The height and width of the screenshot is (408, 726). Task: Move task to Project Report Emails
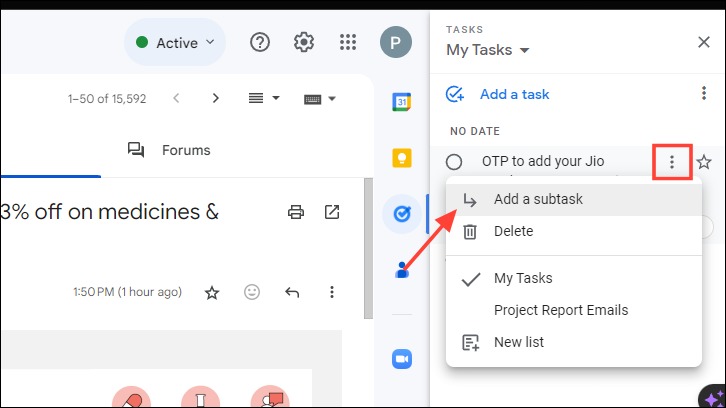click(574, 310)
